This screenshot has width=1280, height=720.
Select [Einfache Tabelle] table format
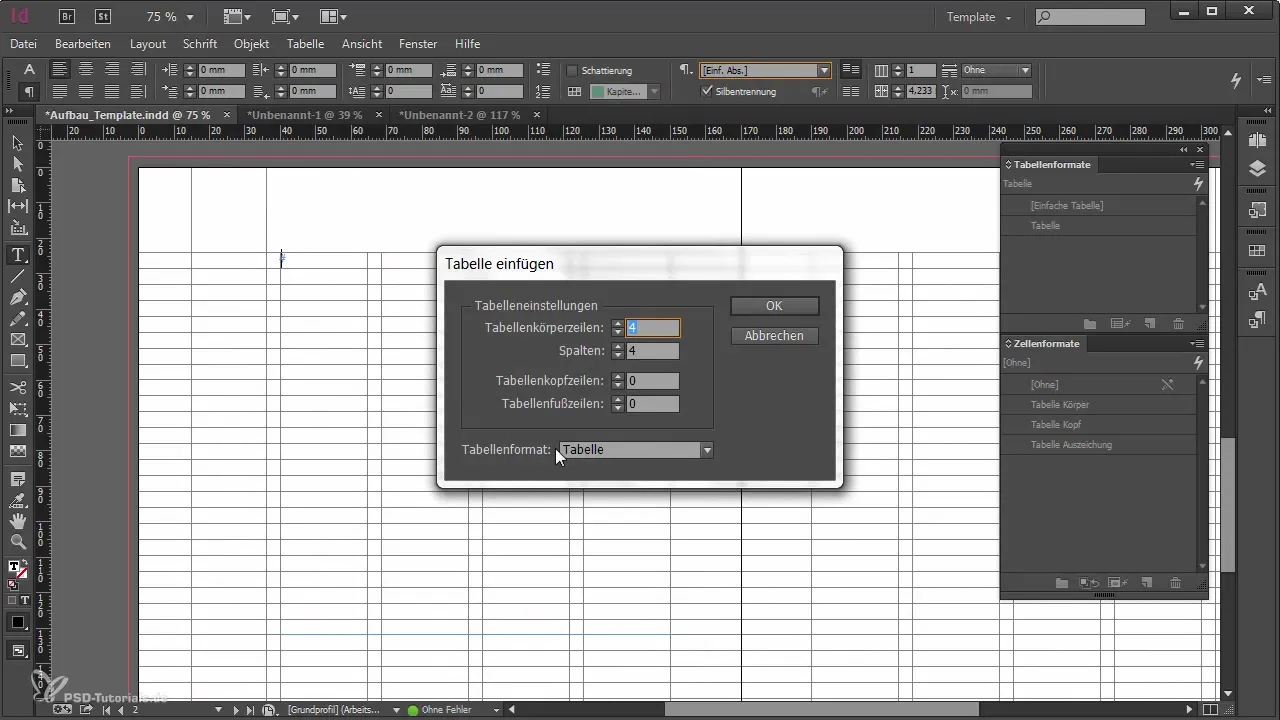1099,205
